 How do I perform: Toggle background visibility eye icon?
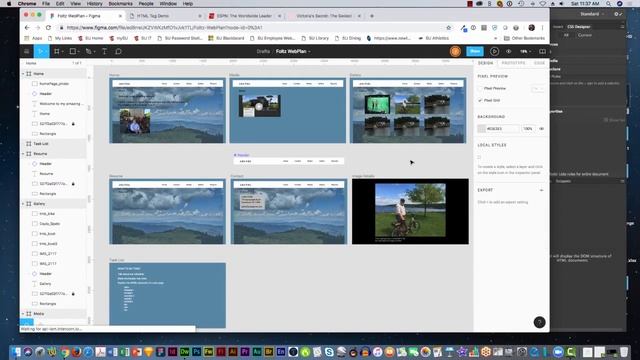[542, 129]
